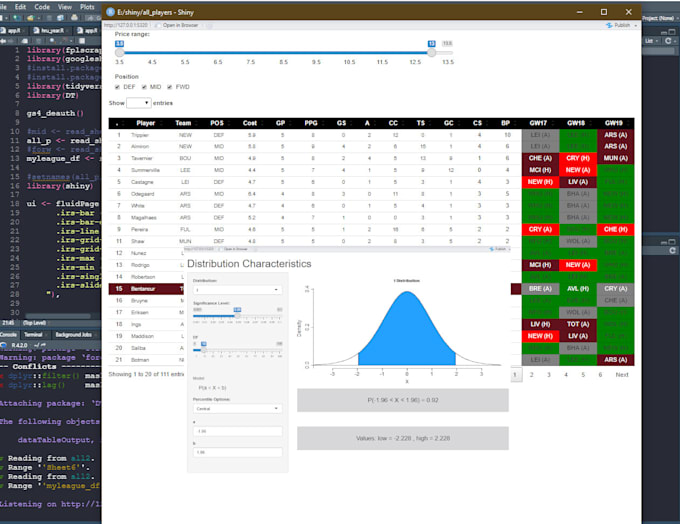Click the Significance Level slider handle

point(237,316)
